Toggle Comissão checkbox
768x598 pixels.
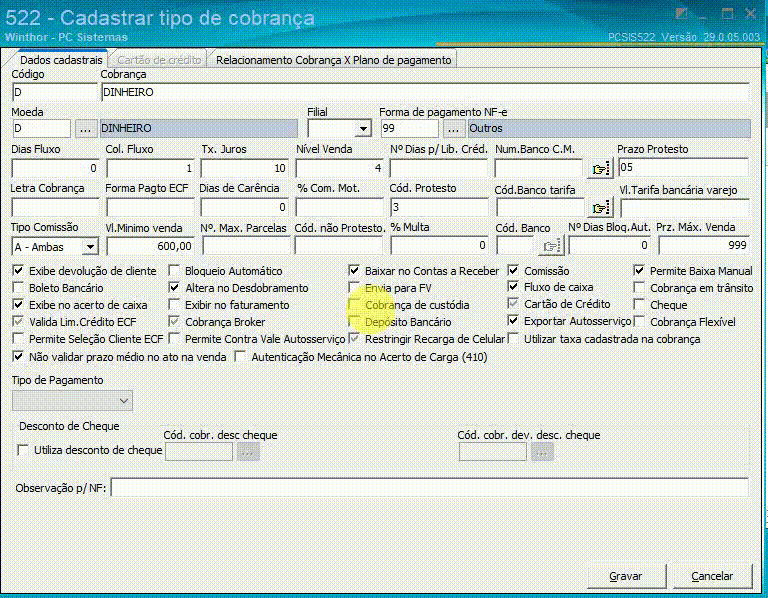coord(513,270)
